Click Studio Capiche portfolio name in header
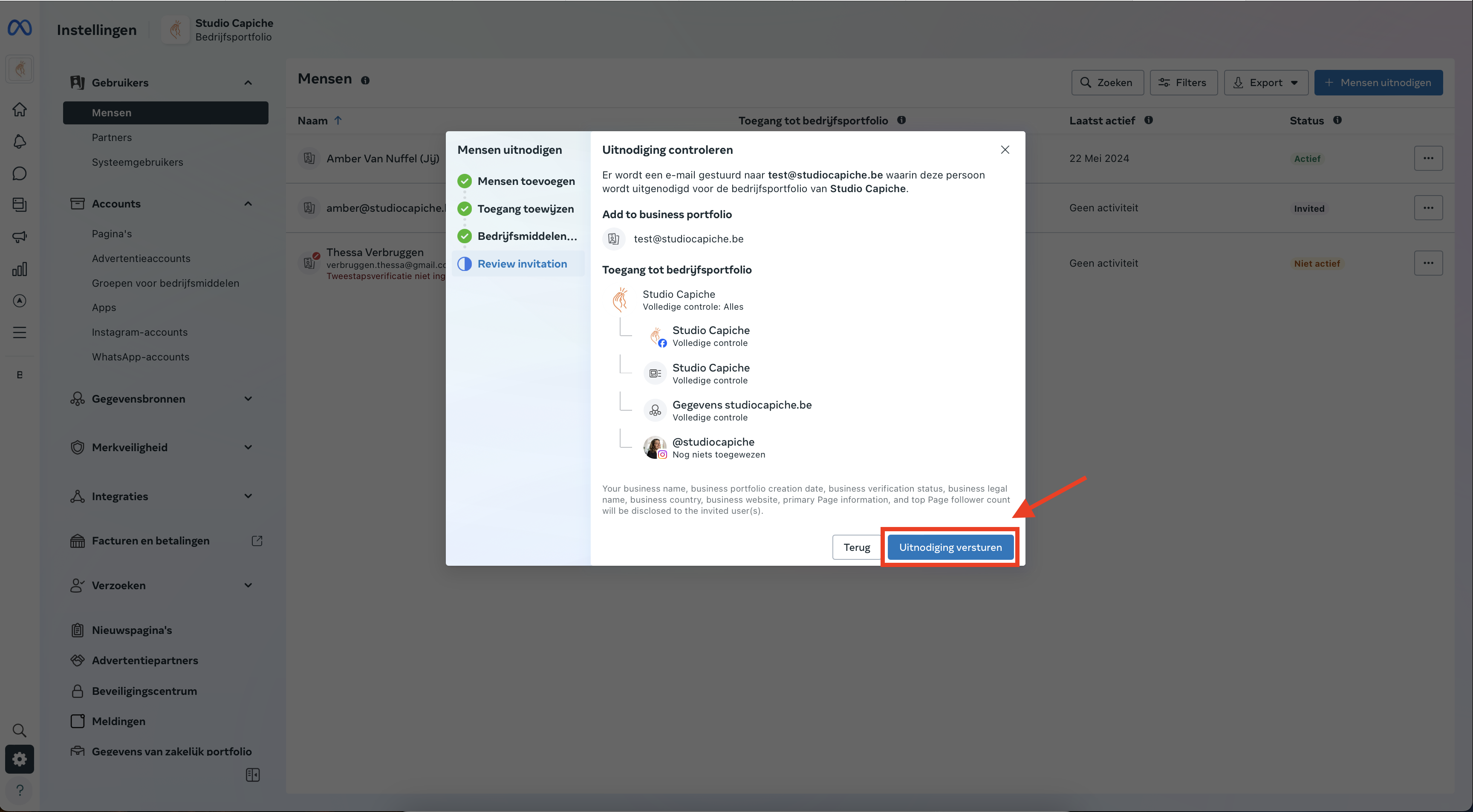 234,23
